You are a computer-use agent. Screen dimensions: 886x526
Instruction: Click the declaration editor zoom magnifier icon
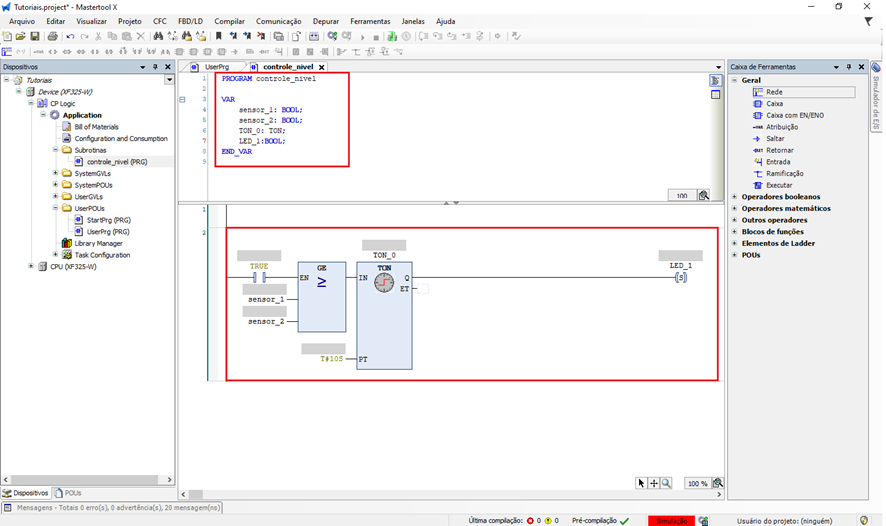(704, 196)
